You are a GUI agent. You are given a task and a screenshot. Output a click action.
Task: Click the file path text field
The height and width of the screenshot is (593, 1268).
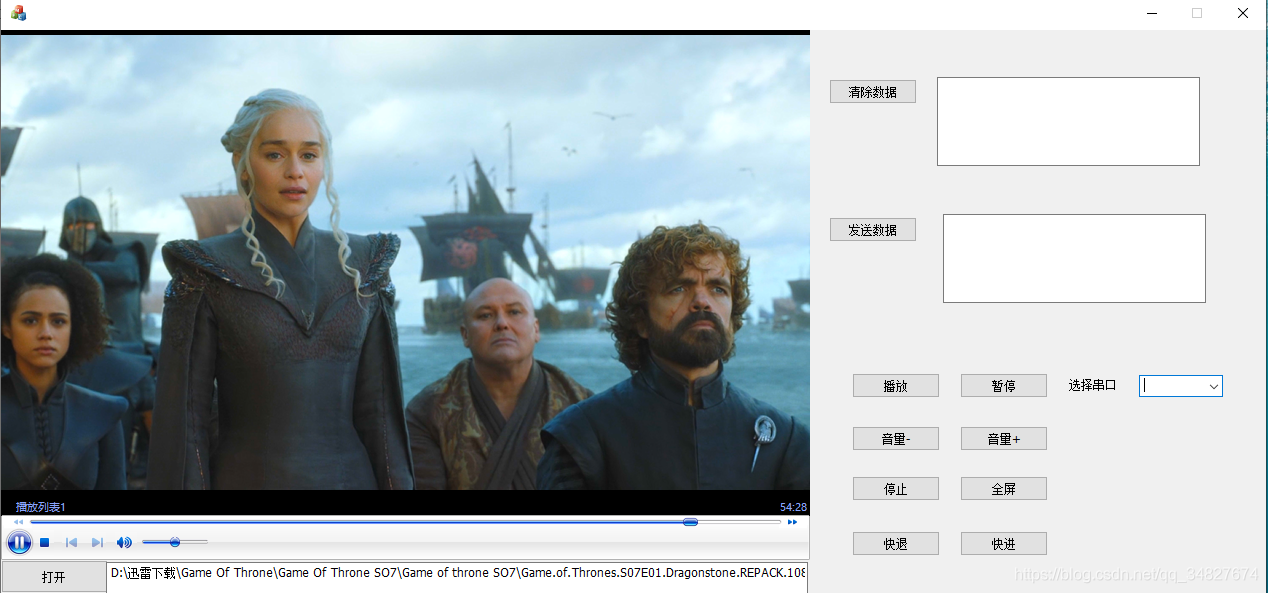pos(457,576)
